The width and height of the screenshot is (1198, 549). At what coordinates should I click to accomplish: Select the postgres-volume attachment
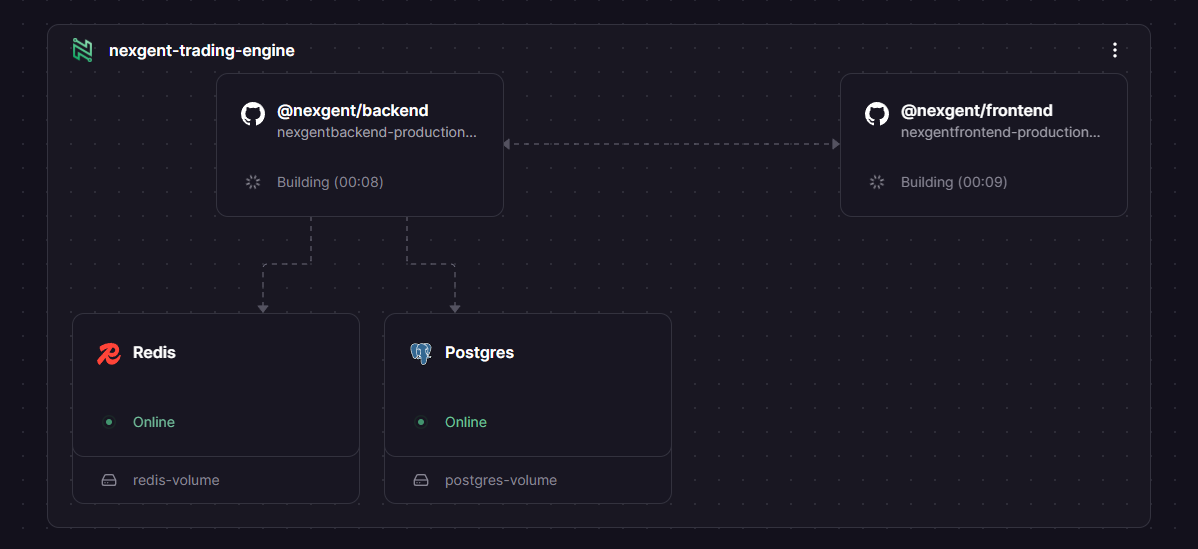click(x=501, y=480)
